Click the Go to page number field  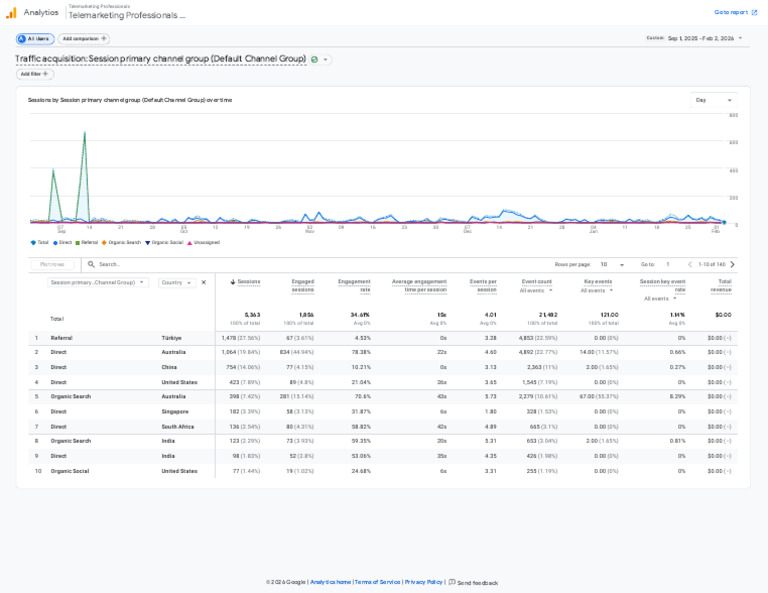click(x=668, y=264)
